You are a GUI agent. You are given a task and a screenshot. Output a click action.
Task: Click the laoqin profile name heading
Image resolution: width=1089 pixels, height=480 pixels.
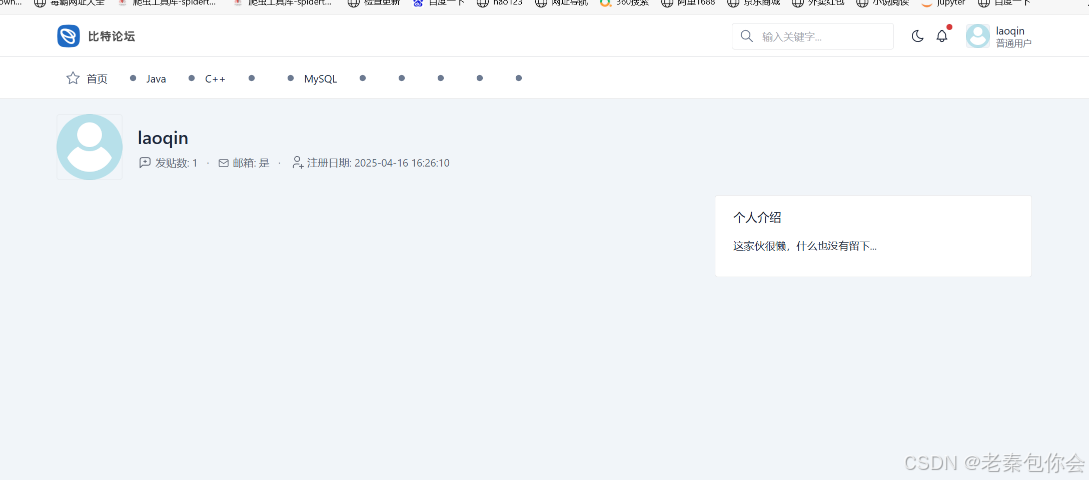[x=163, y=138]
